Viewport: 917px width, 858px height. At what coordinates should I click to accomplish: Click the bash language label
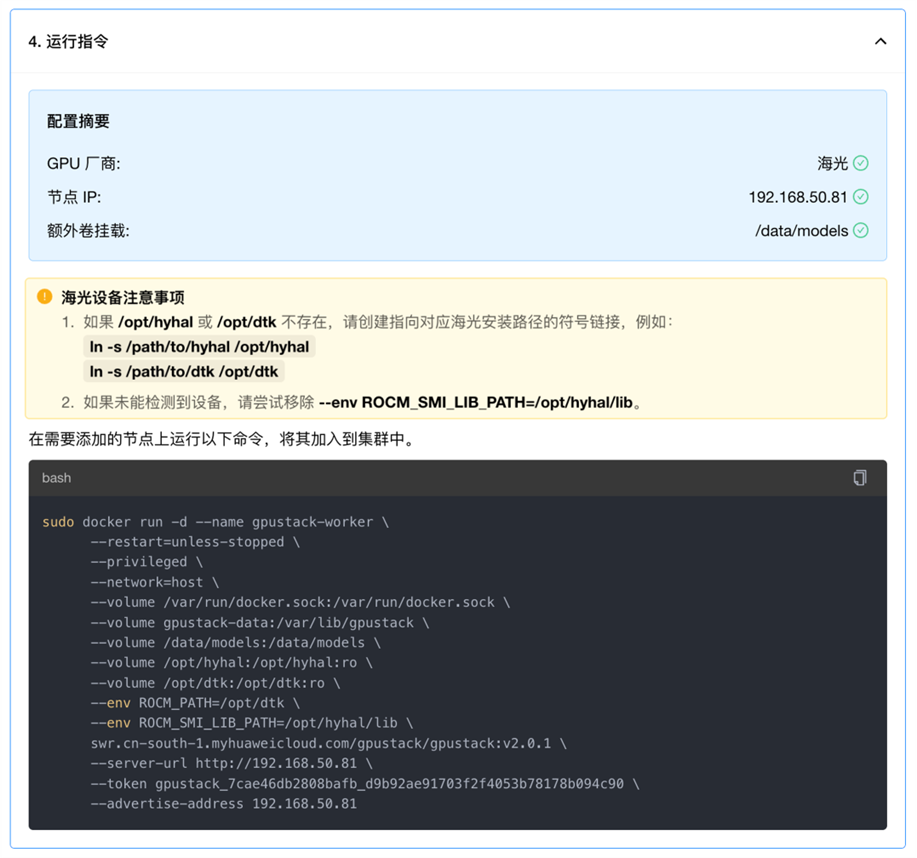coord(57,478)
